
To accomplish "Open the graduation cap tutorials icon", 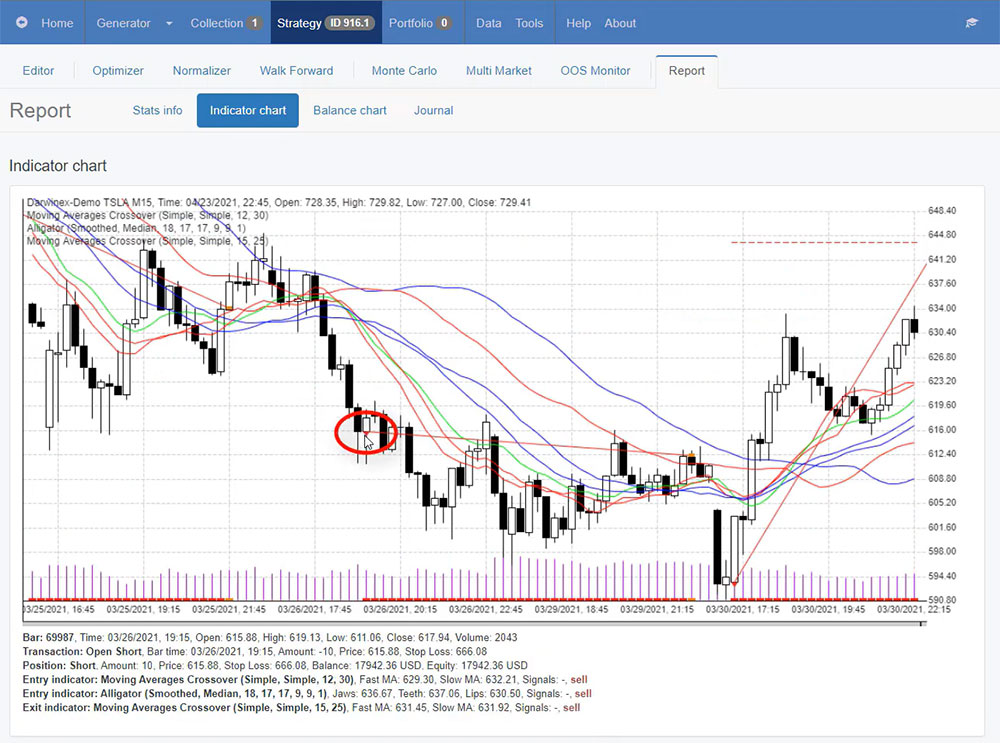I will [x=971, y=23].
